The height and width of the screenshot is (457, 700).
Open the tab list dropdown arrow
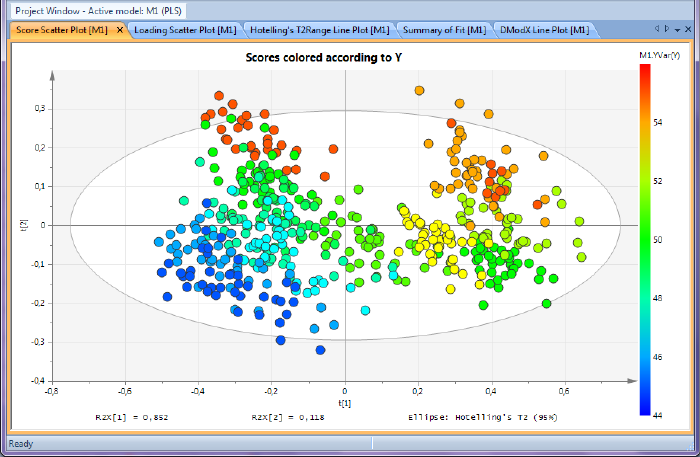tap(677, 30)
